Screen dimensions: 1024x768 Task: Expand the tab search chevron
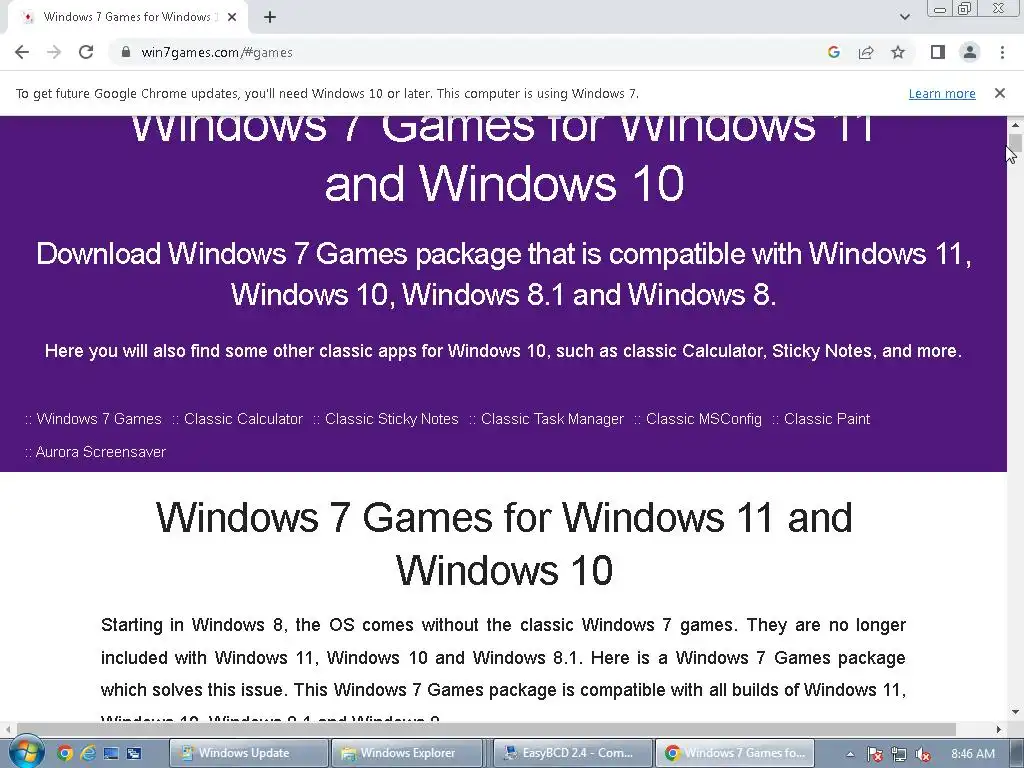pos(904,17)
